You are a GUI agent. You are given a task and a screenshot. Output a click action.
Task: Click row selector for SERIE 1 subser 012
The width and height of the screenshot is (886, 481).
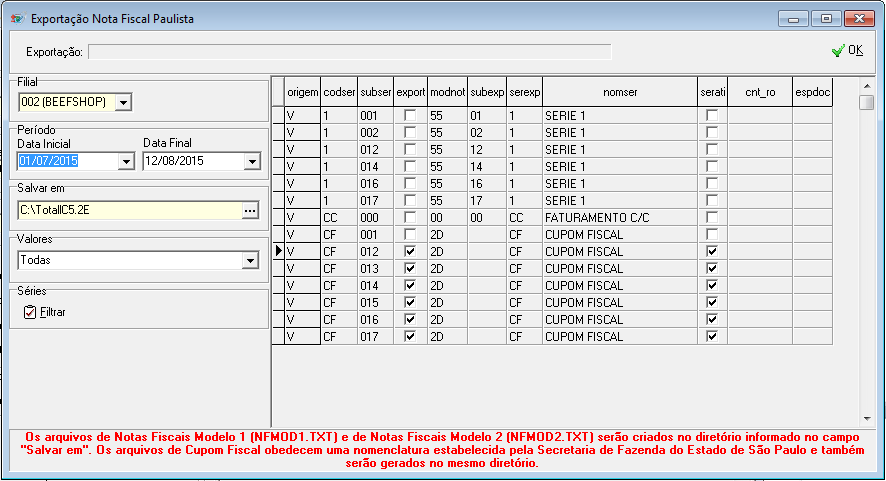(x=279, y=150)
